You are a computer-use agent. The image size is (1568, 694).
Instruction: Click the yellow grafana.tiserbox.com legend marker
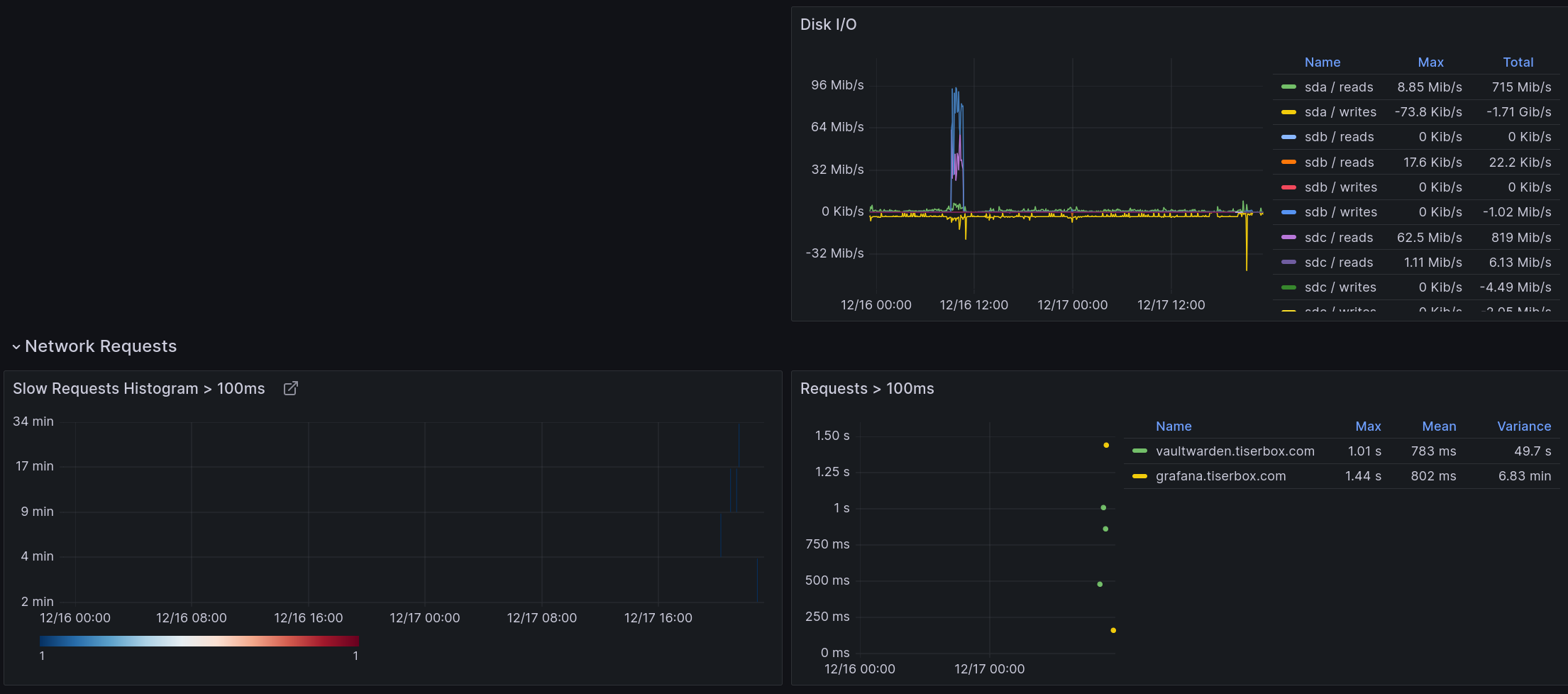point(1140,475)
